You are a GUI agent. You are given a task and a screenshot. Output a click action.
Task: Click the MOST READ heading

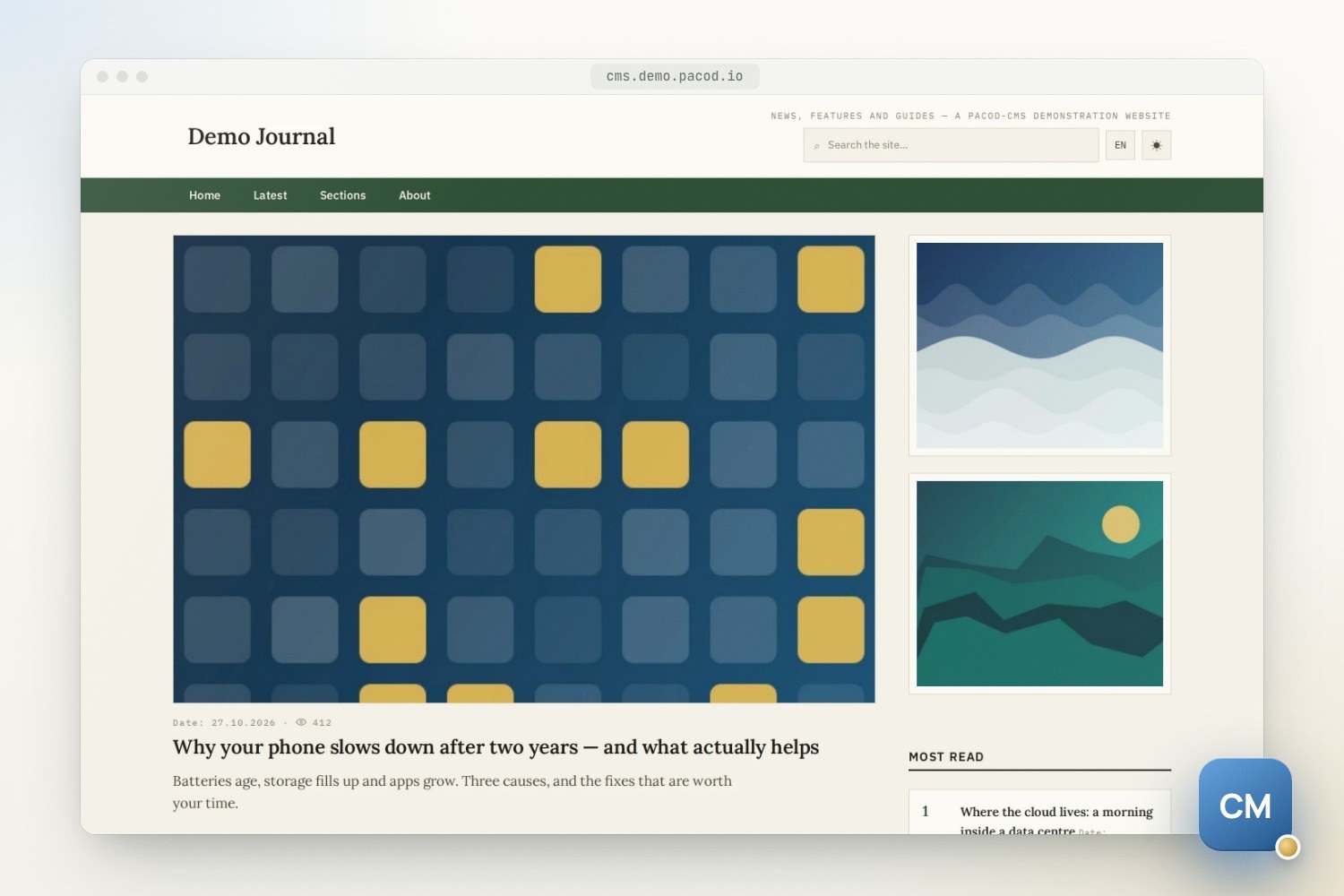(946, 757)
